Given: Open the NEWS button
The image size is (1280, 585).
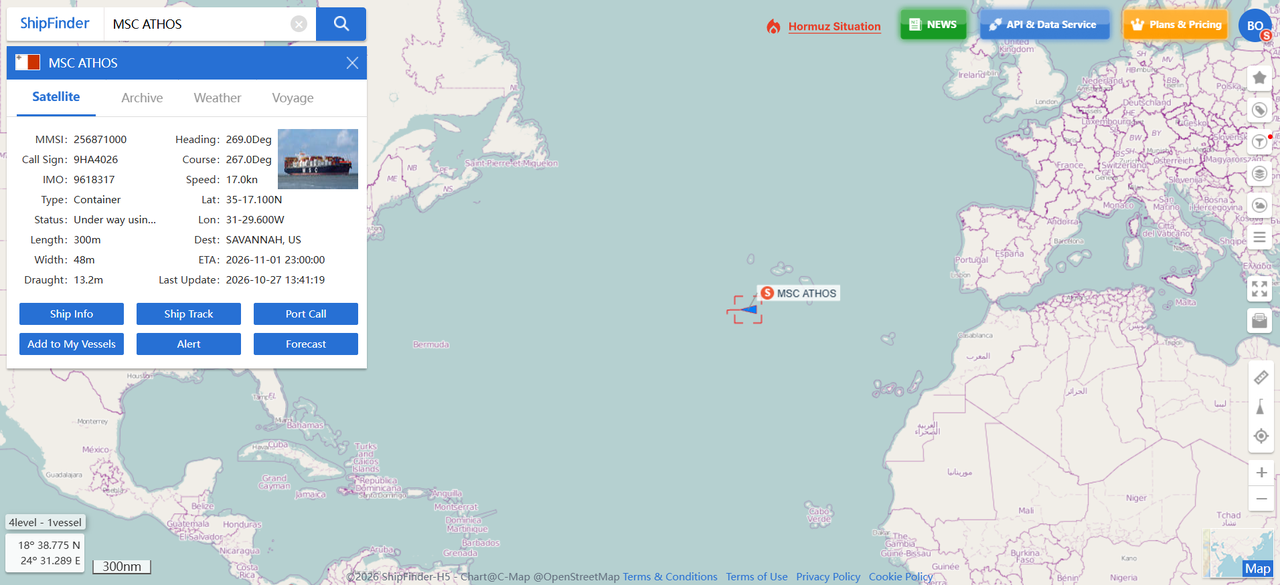Looking at the screenshot, I should coord(933,25).
